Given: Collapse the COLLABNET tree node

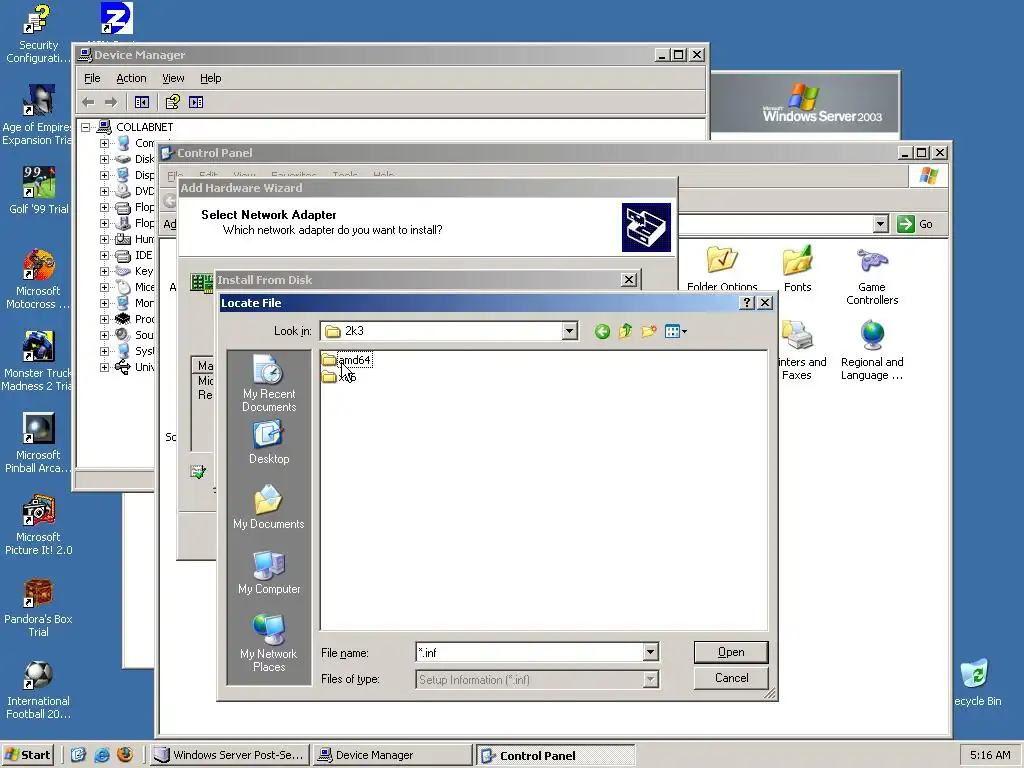Looking at the screenshot, I should [86, 127].
